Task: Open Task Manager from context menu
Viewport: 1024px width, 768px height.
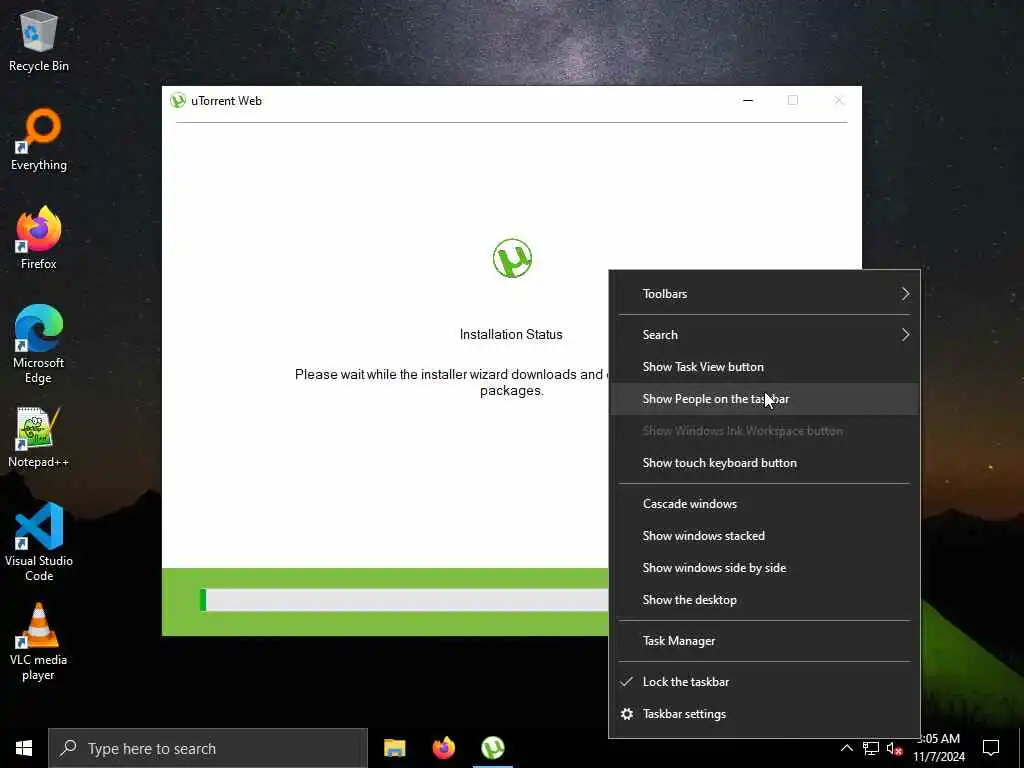Action: [764, 641]
